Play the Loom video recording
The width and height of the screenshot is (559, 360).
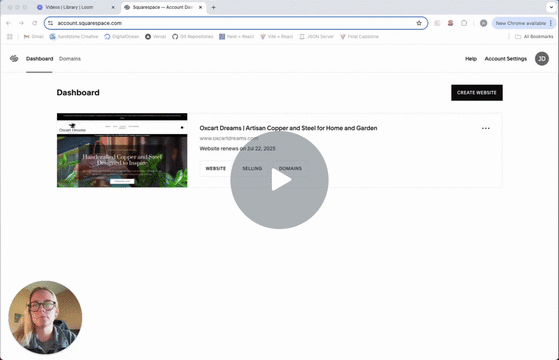[279, 180]
